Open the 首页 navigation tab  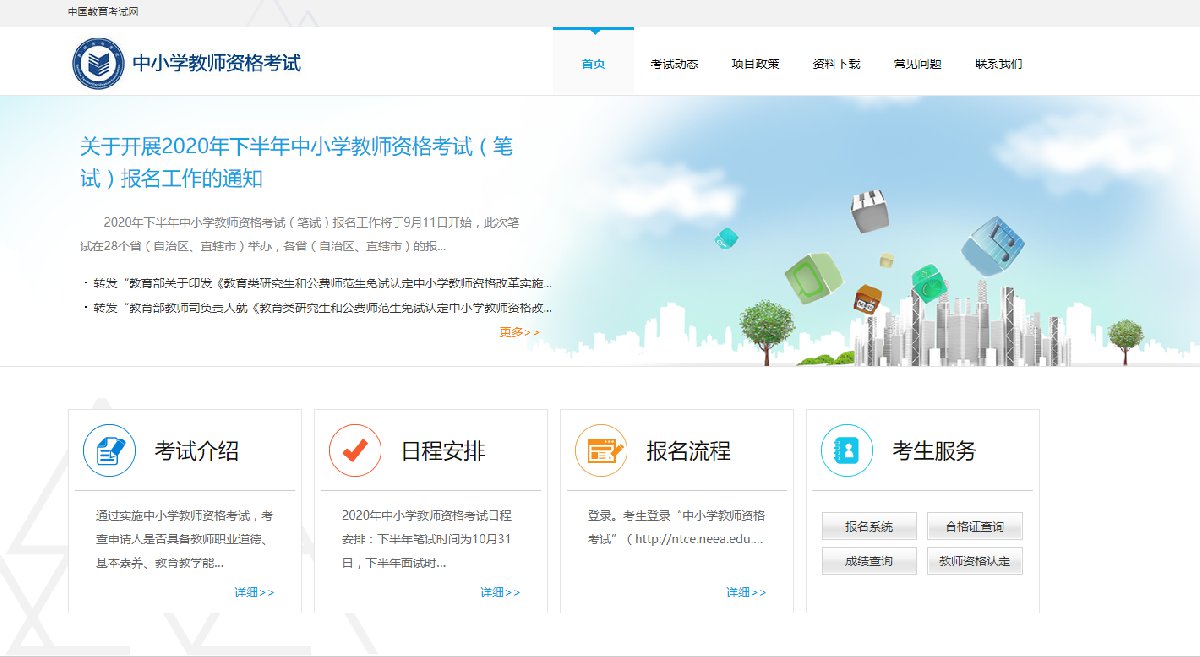(x=593, y=64)
